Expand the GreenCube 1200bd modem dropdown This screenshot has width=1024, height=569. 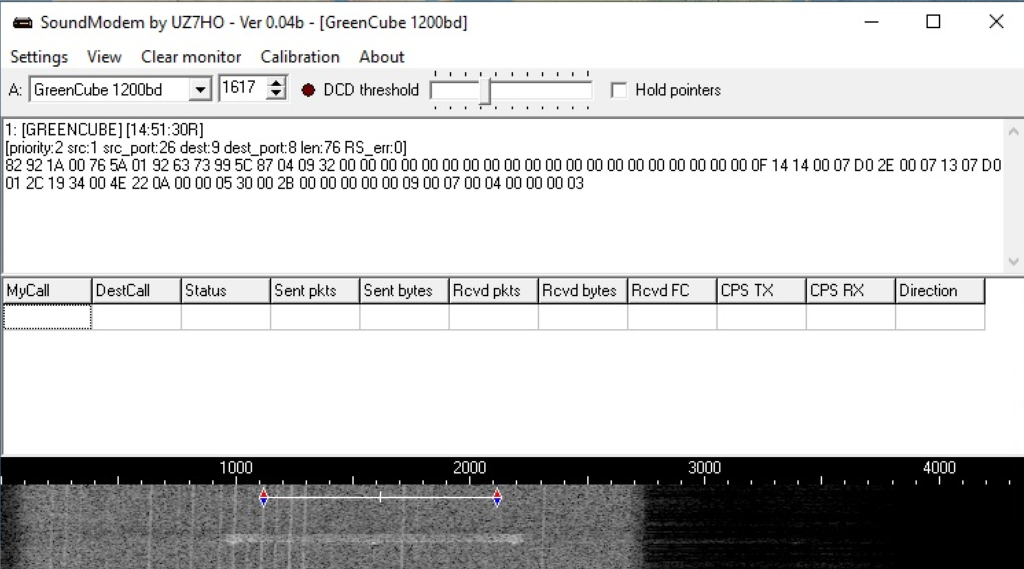click(x=200, y=89)
